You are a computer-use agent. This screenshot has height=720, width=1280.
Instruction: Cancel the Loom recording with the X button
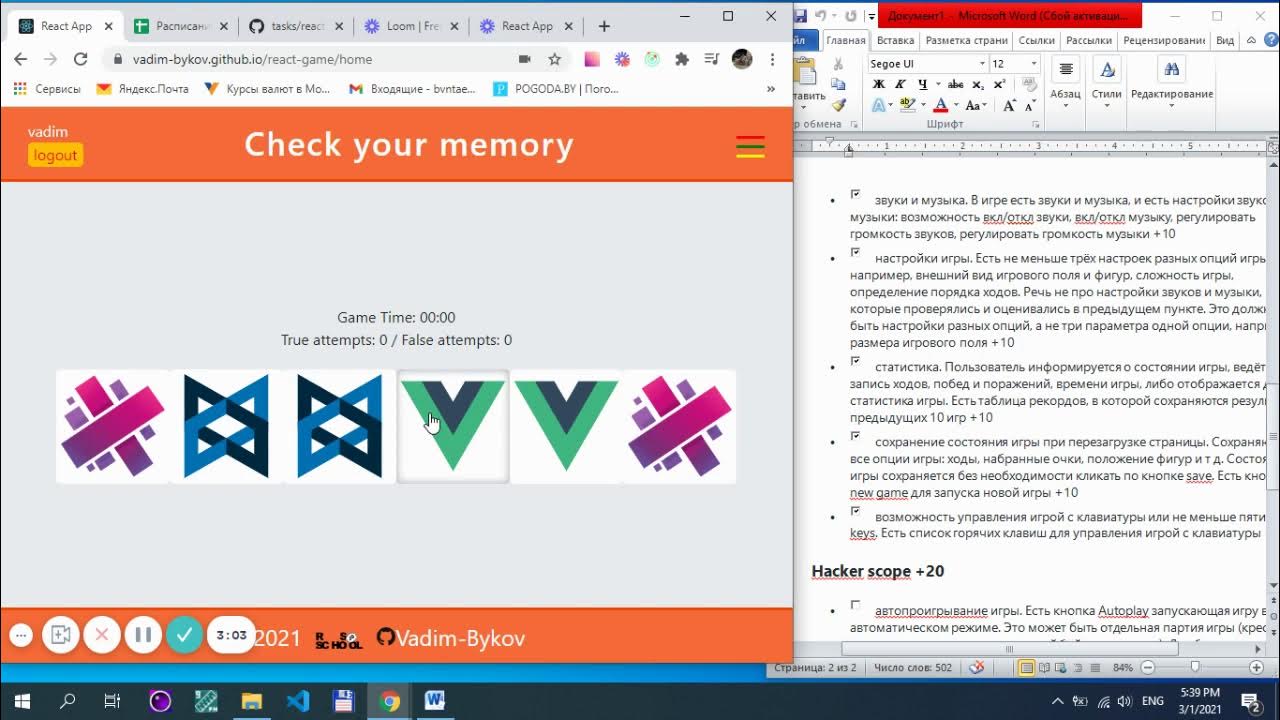[101, 635]
